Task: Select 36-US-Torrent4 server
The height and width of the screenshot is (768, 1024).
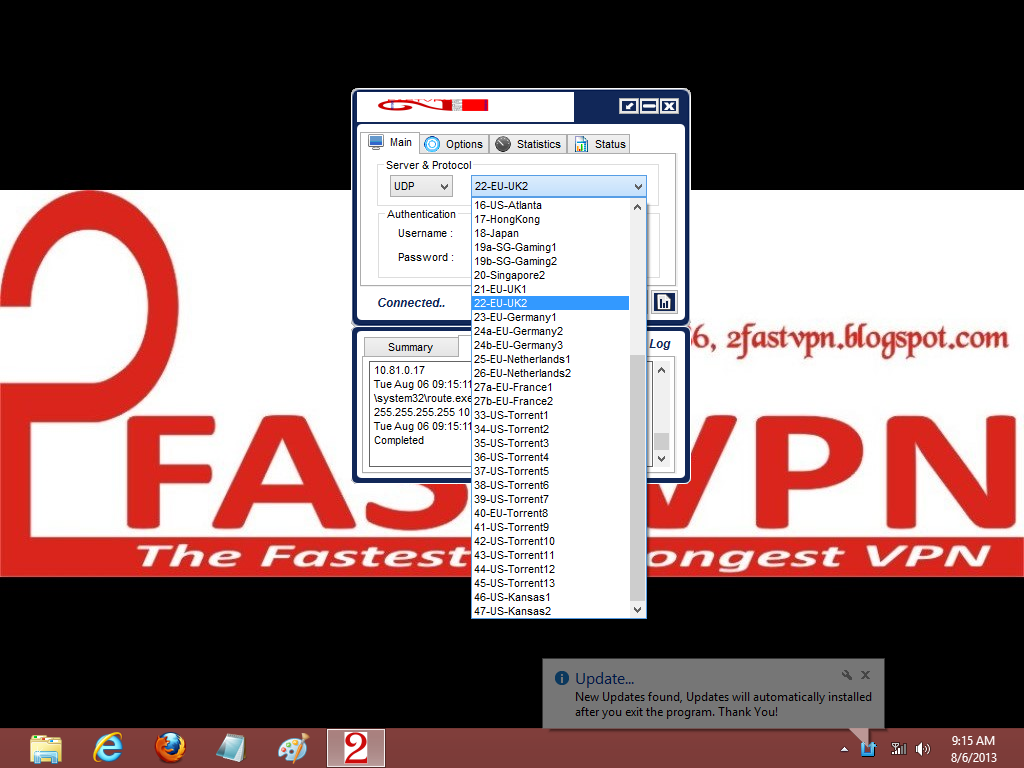Action: click(550, 457)
